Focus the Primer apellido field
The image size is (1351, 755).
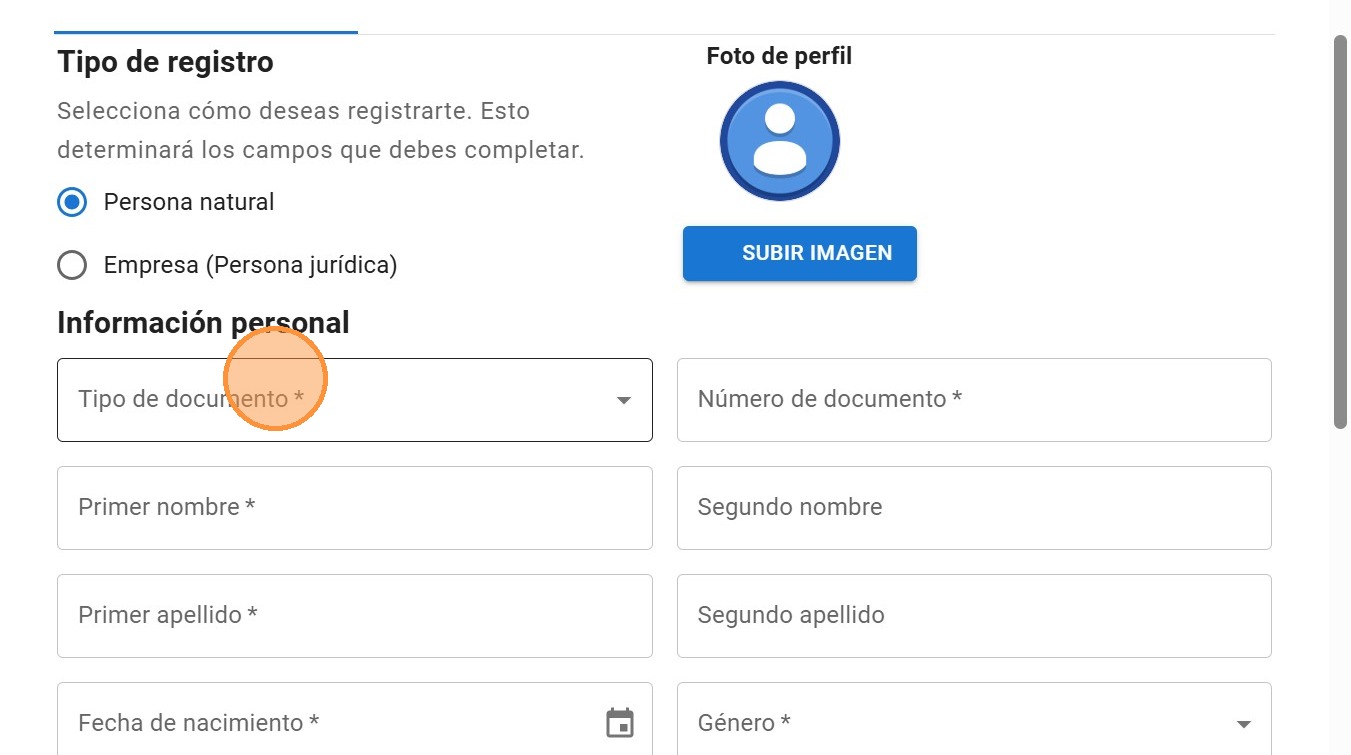point(355,616)
